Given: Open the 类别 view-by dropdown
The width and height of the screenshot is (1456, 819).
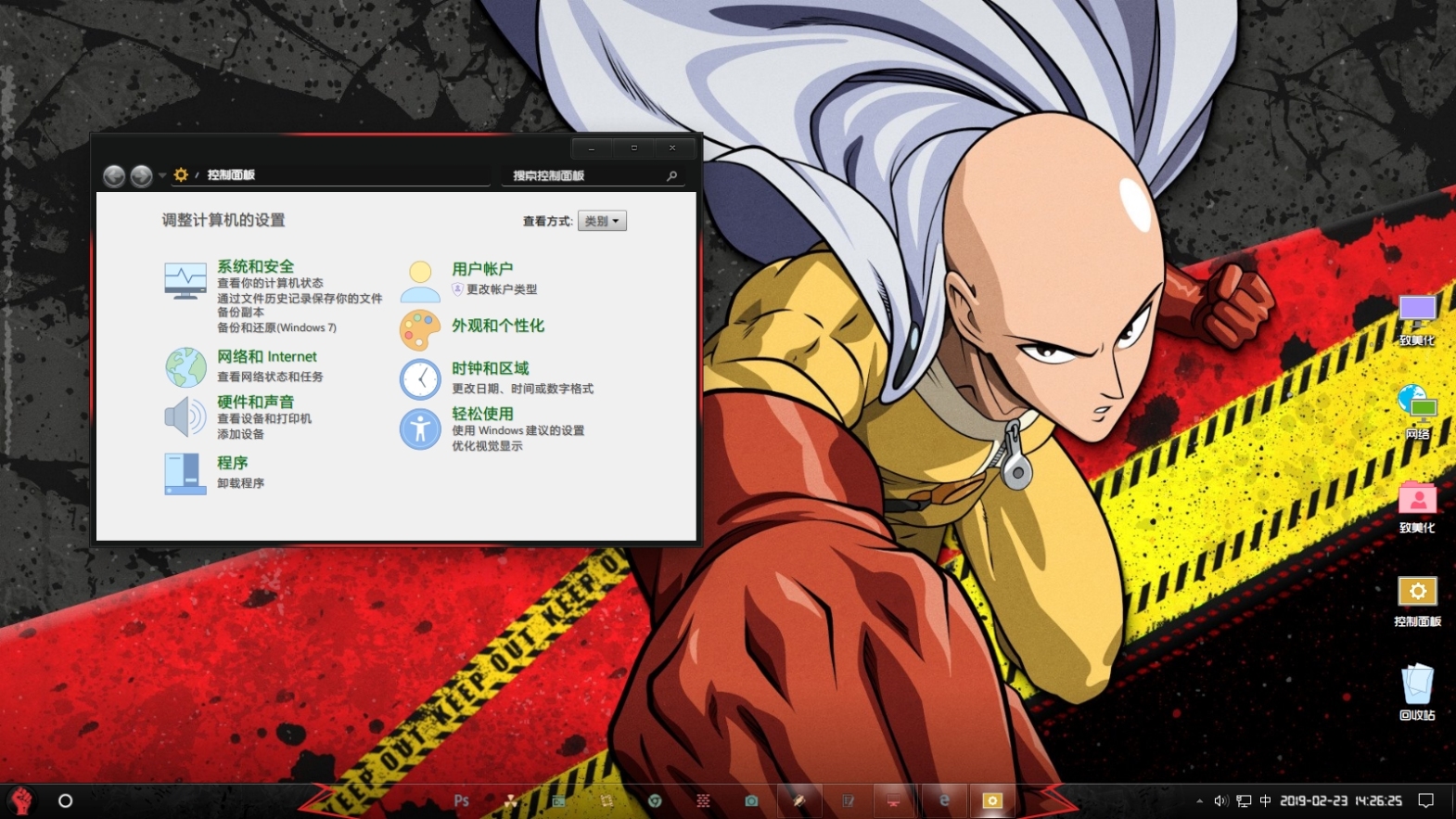Looking at the screenshot, I should (x=602, y=221).
